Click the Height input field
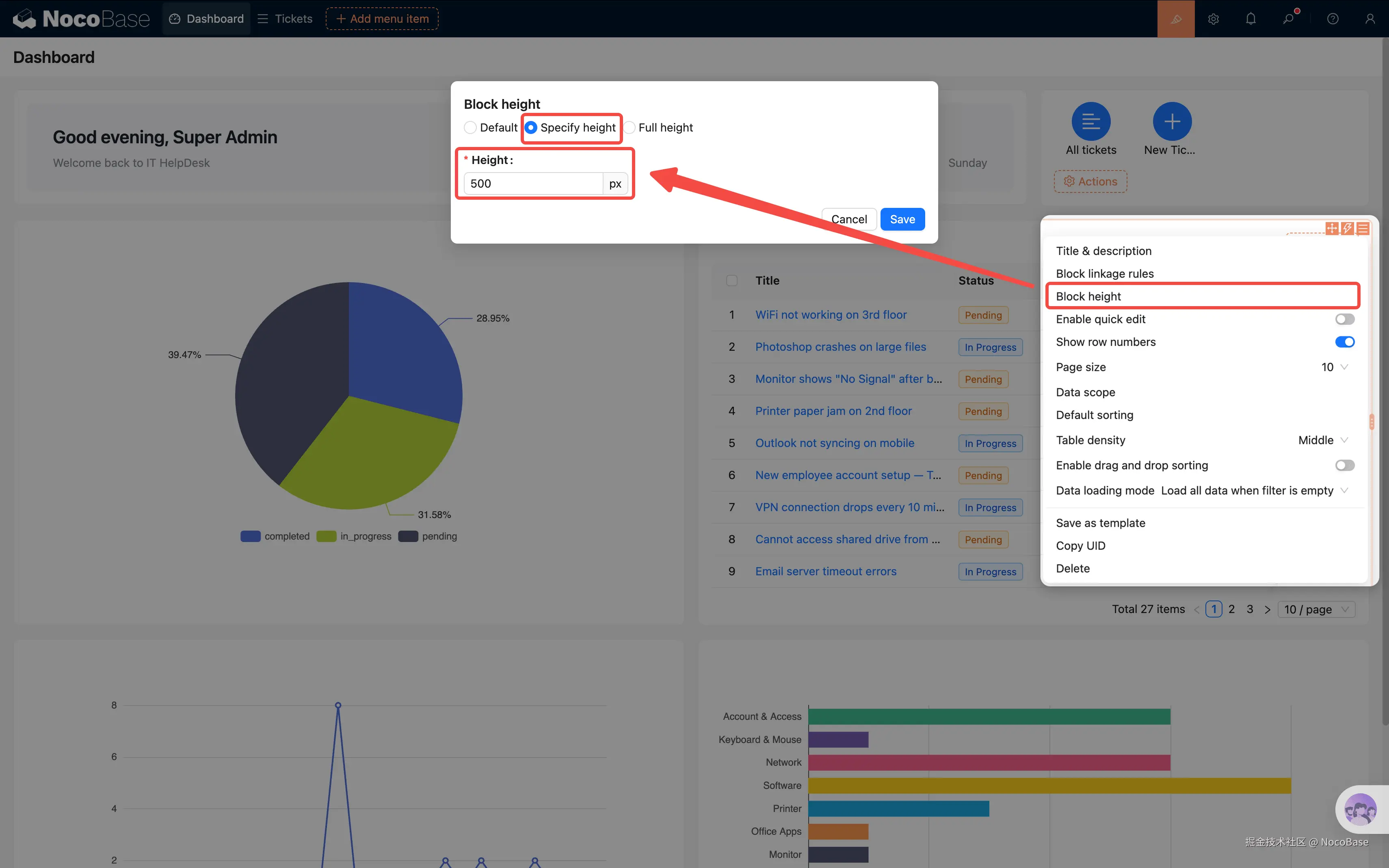The image size is (1389, 868). (x=532, y=184)
